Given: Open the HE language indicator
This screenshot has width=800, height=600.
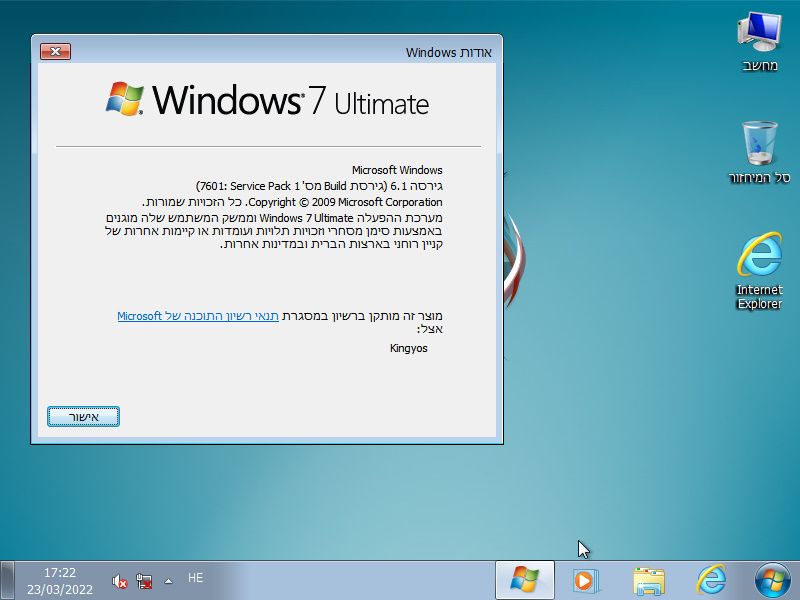Looking at the screenshot, I should click(x=195, y=578).
